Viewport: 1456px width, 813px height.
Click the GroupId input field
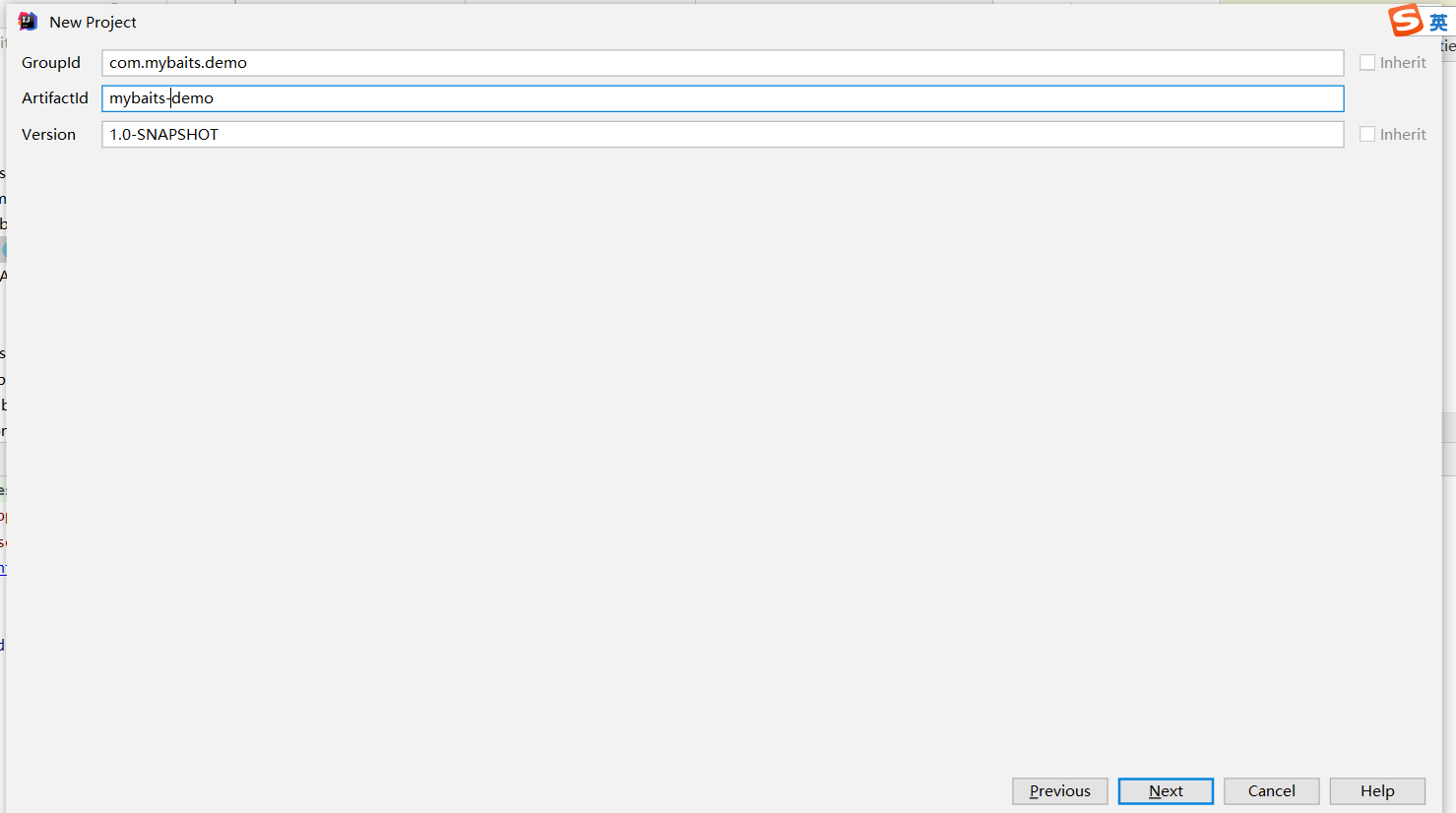723,63
